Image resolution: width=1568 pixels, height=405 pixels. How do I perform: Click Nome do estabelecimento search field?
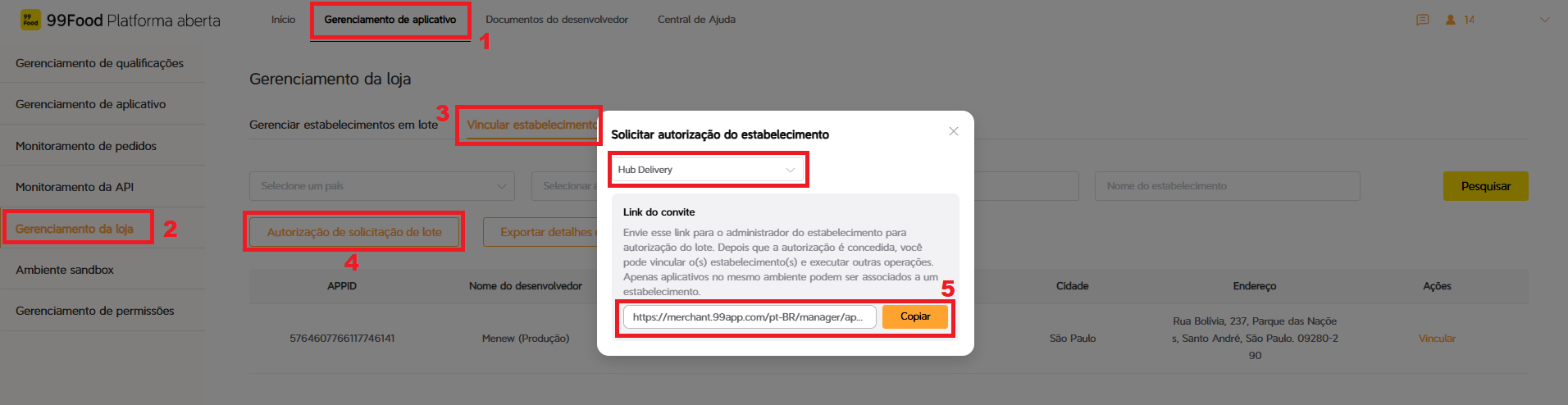click(1227, 186)
